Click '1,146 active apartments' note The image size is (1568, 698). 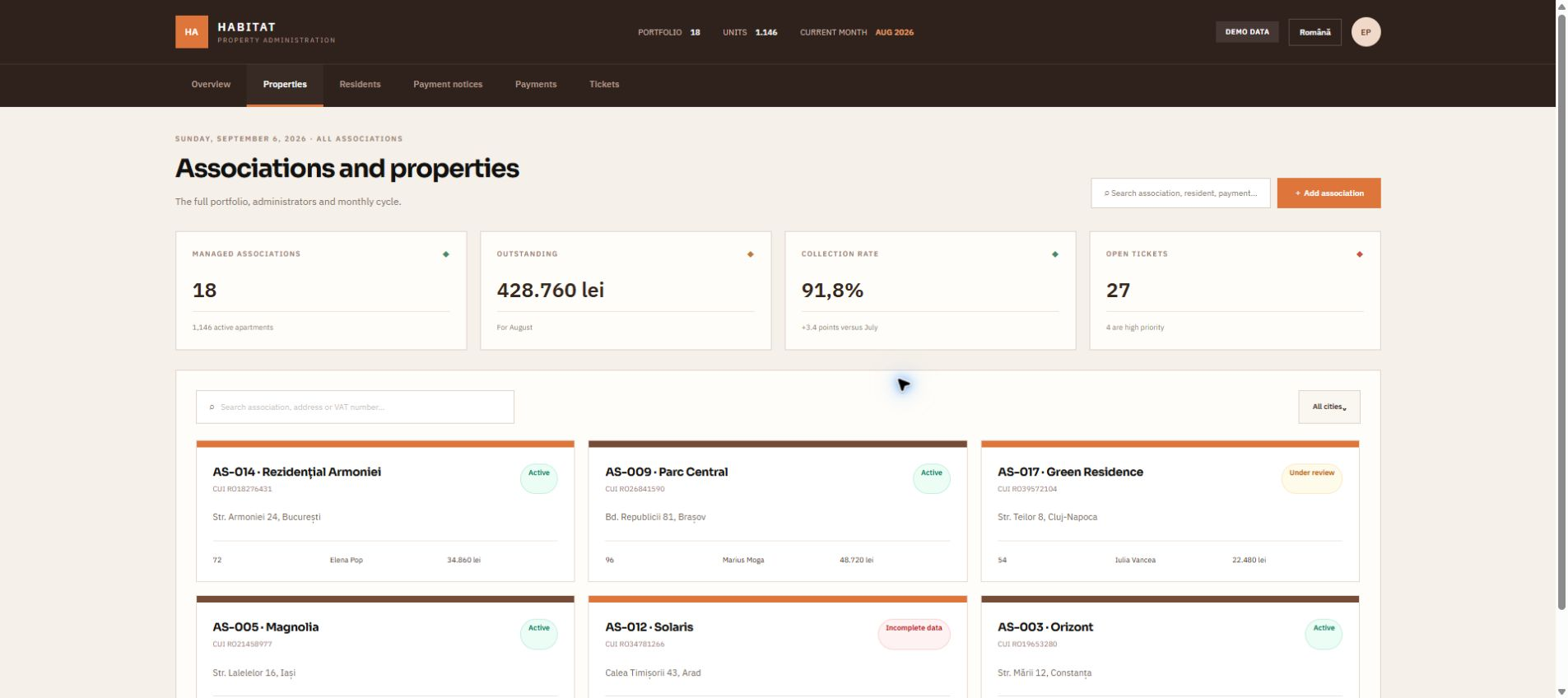click(x=233, y=328)
